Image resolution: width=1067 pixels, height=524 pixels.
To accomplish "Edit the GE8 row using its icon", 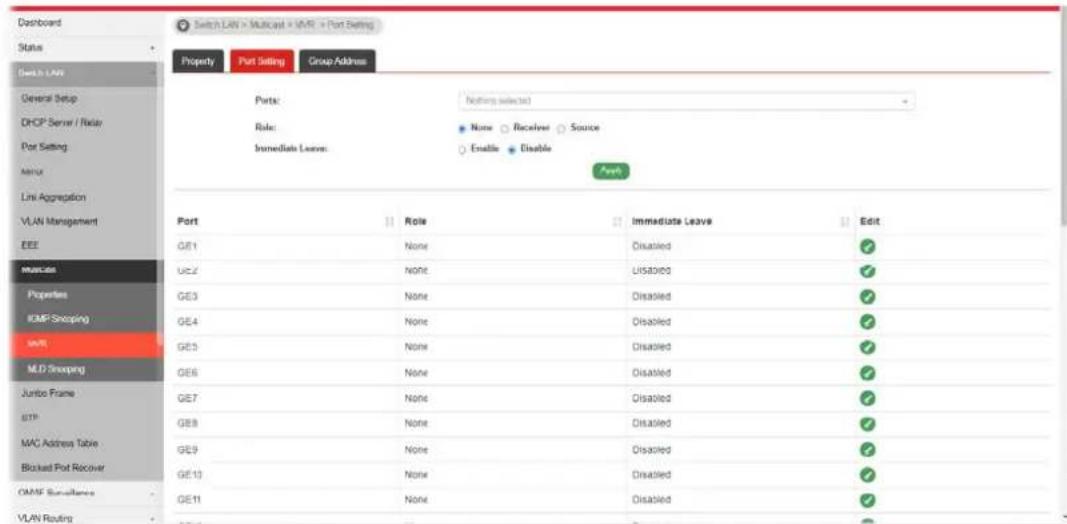I will [867, 423].
